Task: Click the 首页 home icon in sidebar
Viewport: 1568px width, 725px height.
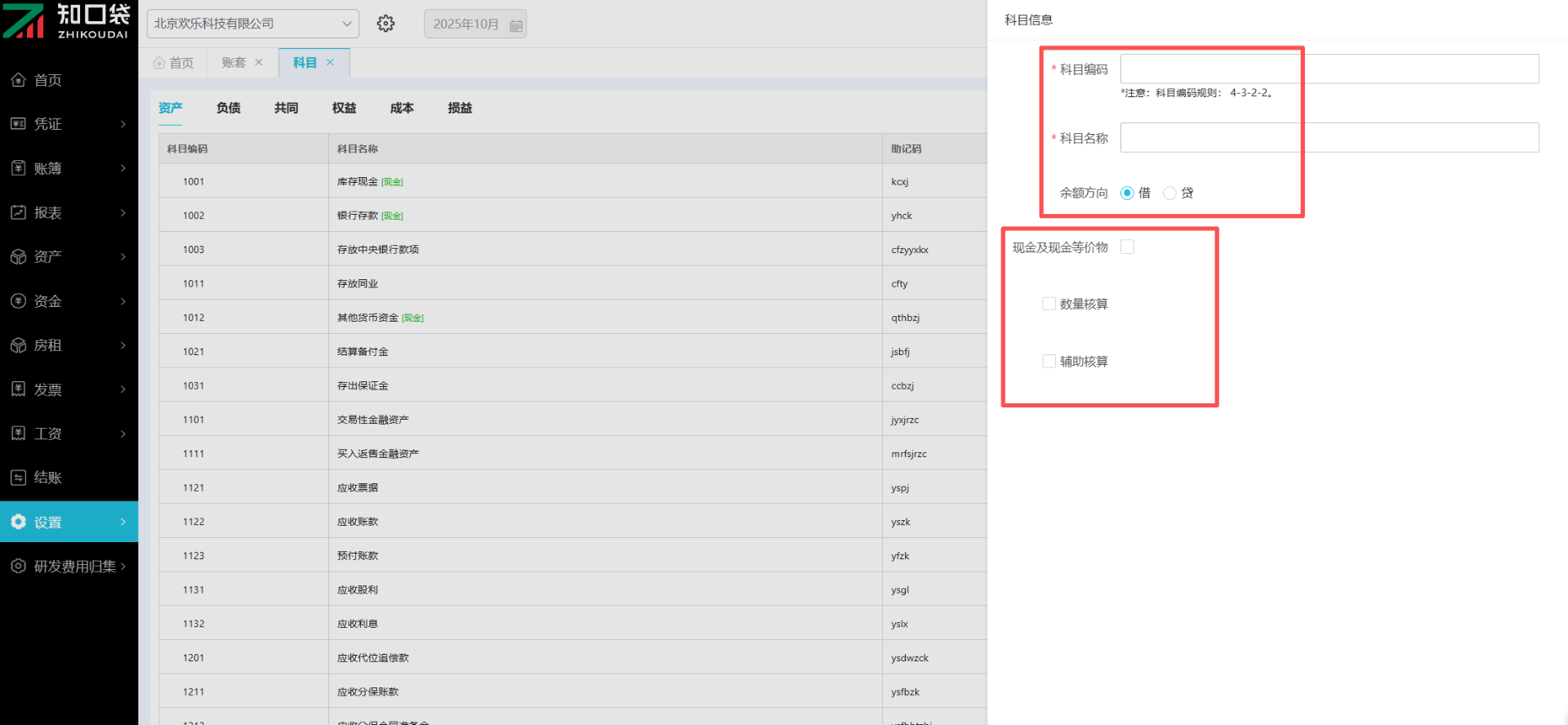Action: [18, 80]
